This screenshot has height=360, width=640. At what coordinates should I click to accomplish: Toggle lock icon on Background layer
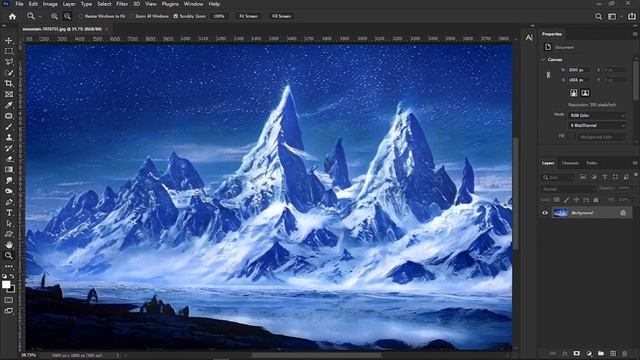[623, 213]
